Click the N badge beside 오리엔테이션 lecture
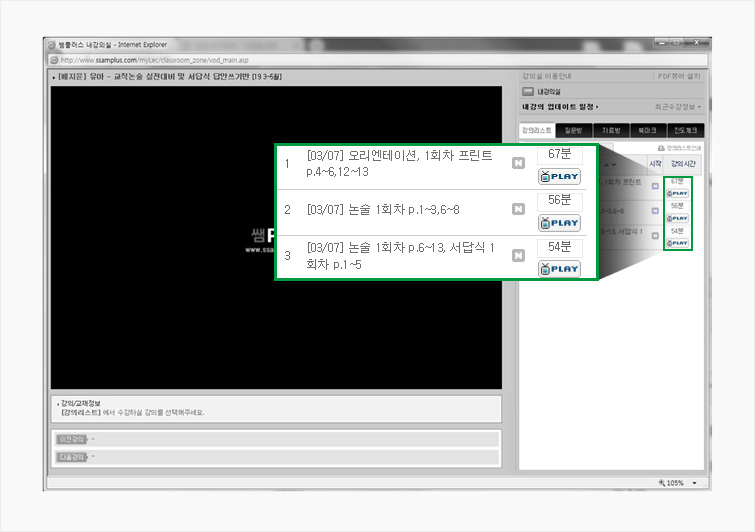This screenshot has width=755, height=532. tap(518, 163)
